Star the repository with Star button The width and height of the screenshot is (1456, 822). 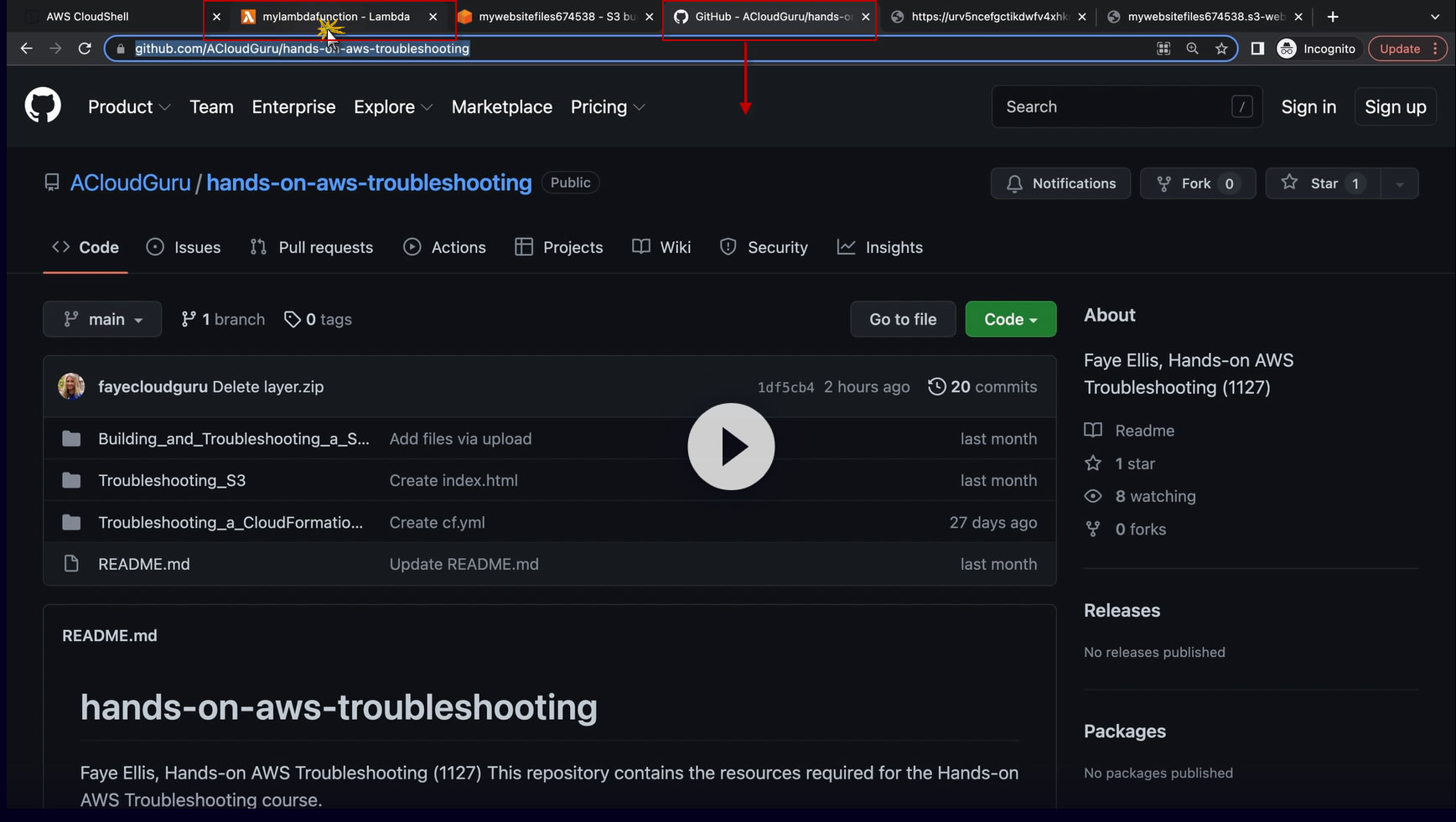[1323, 184]
